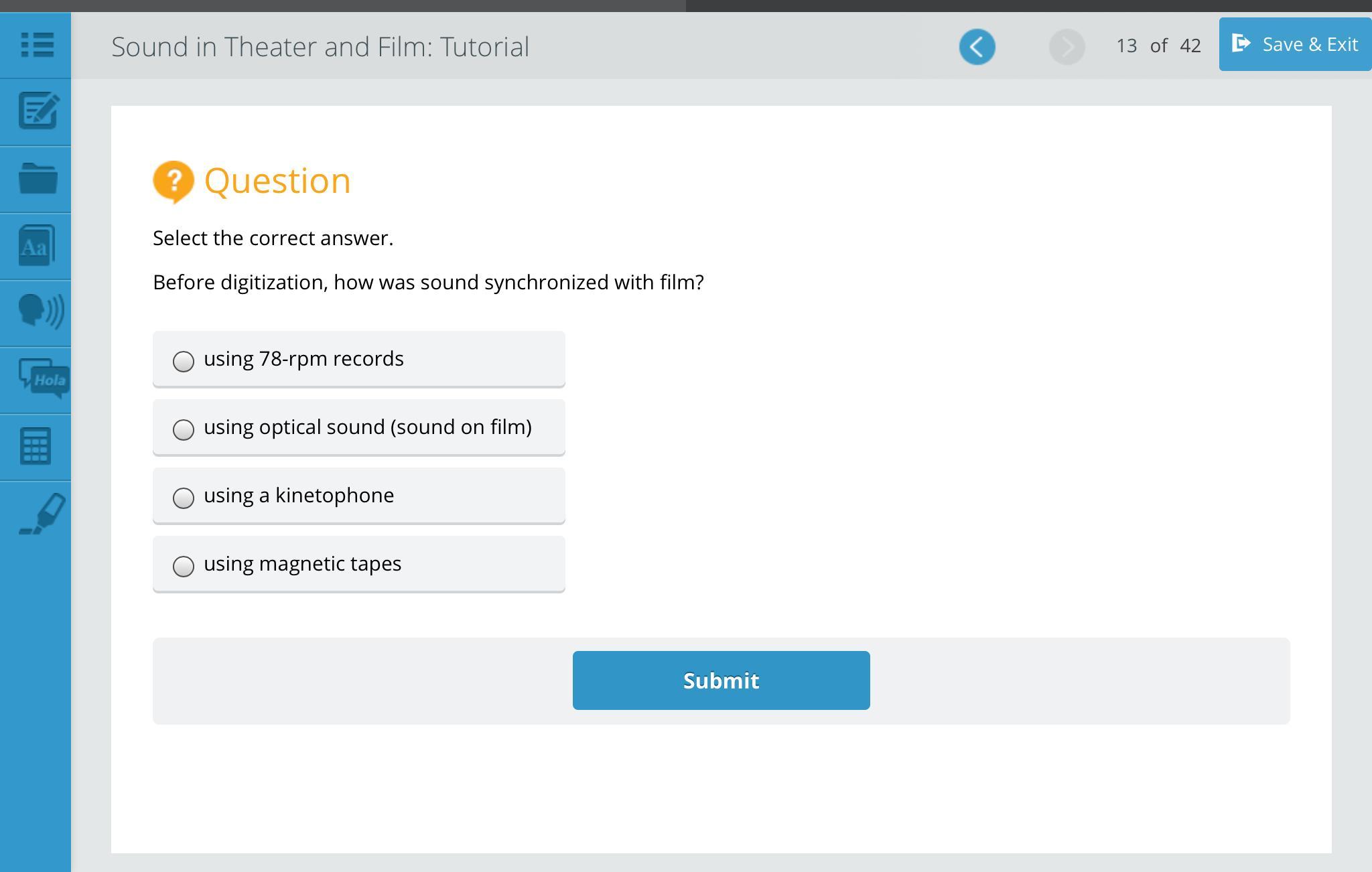The width and height of the screenshot is (1372, 872).
Task: Open the Aa dictionary tool
Action: (x=36, y=246)
